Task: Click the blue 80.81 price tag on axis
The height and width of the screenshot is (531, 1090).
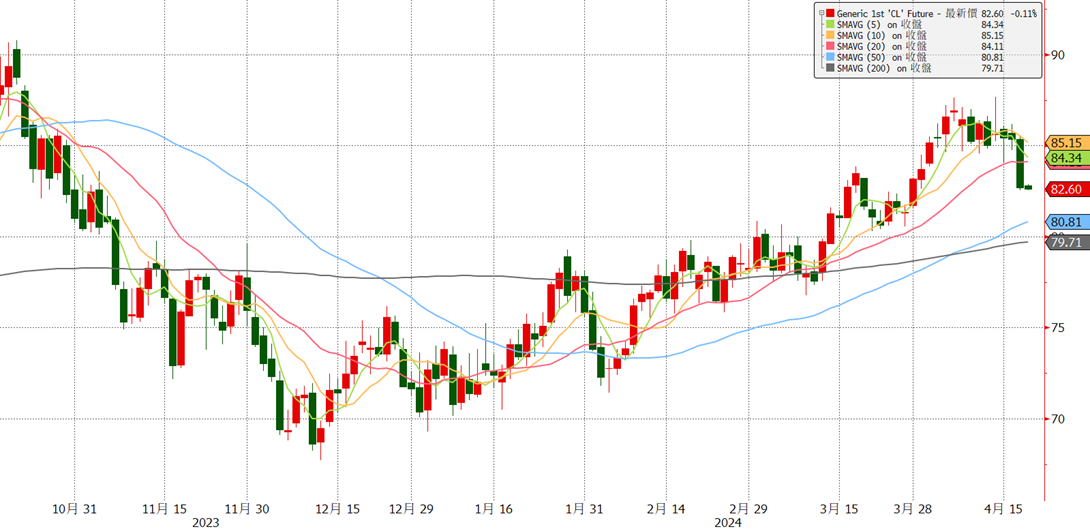Action: point(1067,222)
